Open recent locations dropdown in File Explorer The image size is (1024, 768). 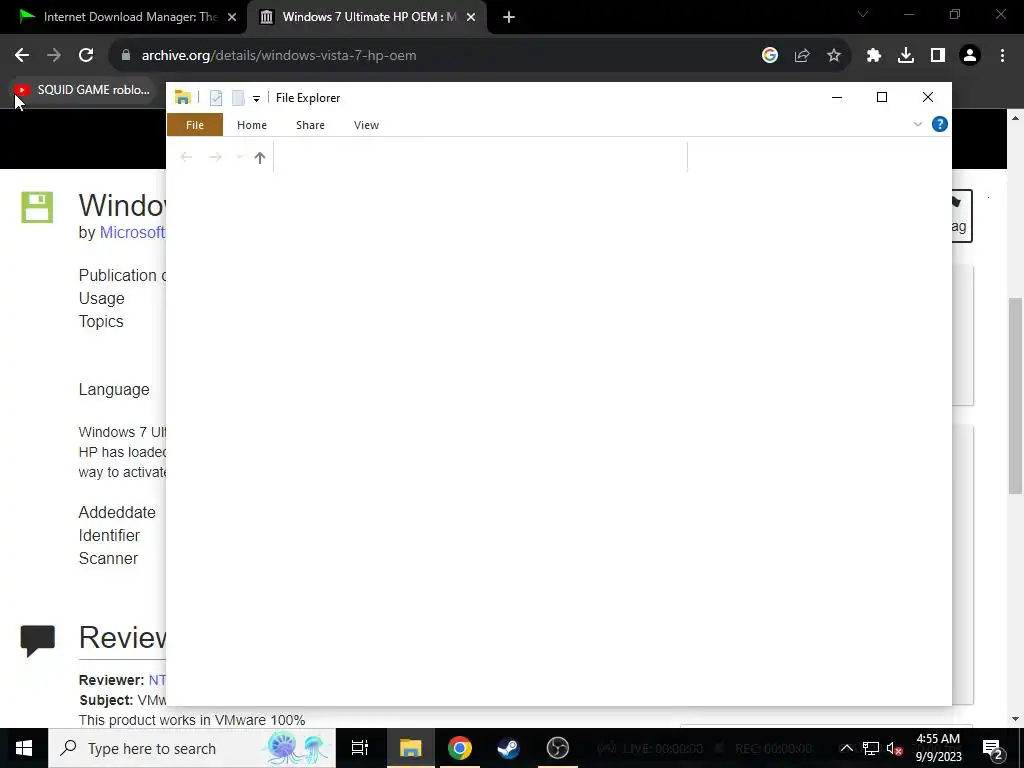(x=239, y=157)
